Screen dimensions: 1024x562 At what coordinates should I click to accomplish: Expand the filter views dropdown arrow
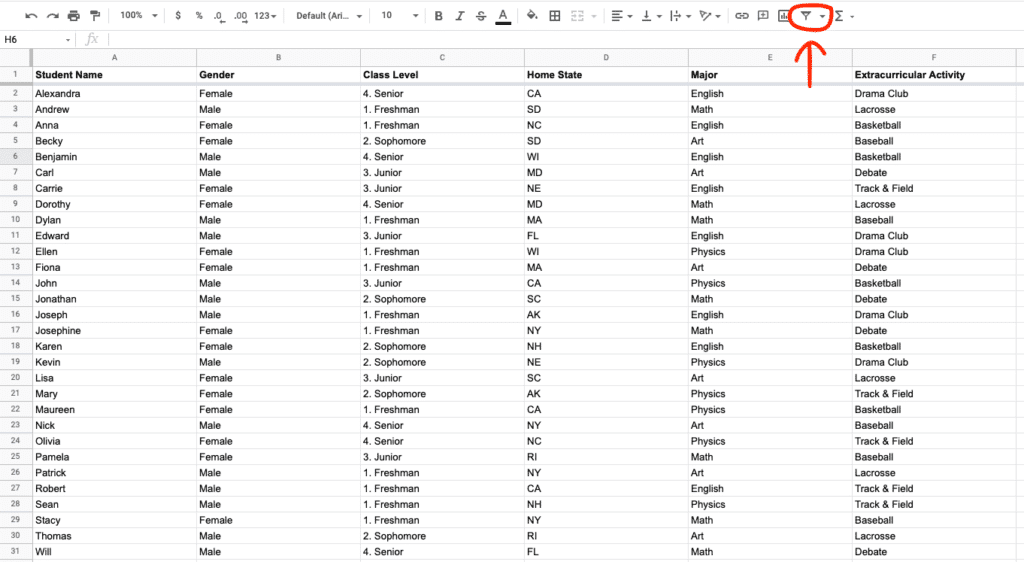pos(822,16)
